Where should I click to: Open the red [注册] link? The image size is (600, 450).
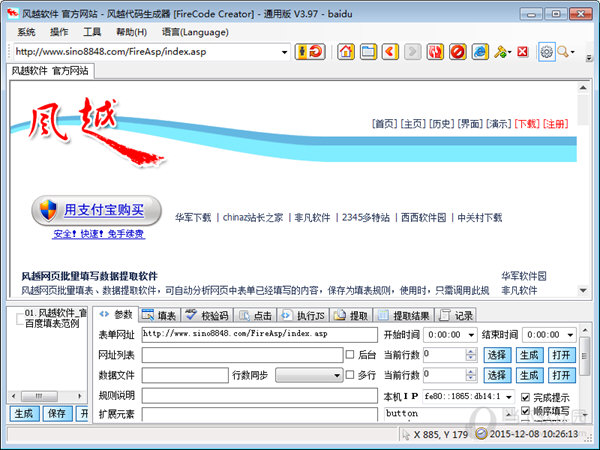point(556,124)
